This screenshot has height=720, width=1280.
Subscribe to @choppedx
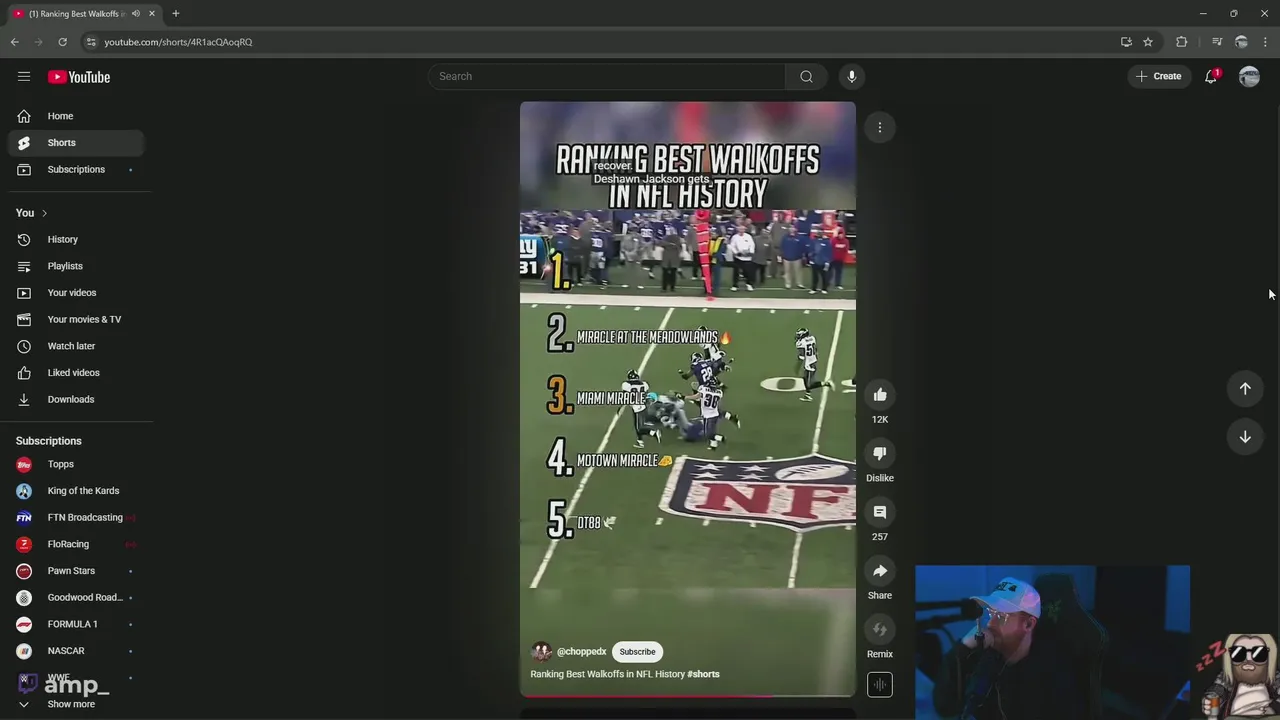pyautogui.click(x=637, y=652)
